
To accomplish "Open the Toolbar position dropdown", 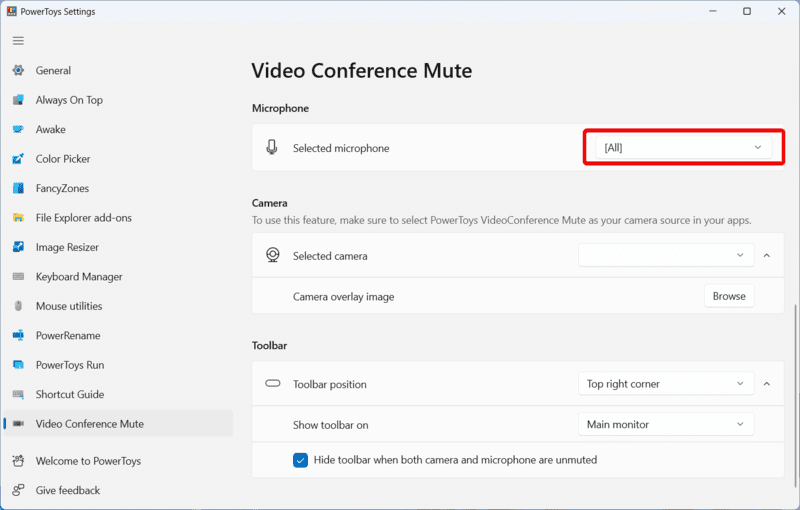I will (666, 384).
